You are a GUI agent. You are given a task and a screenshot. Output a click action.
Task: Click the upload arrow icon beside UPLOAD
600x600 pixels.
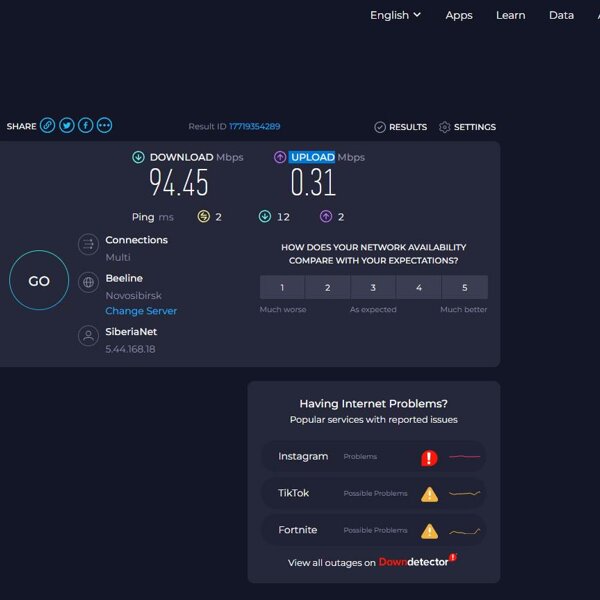[x=280, y=157]
